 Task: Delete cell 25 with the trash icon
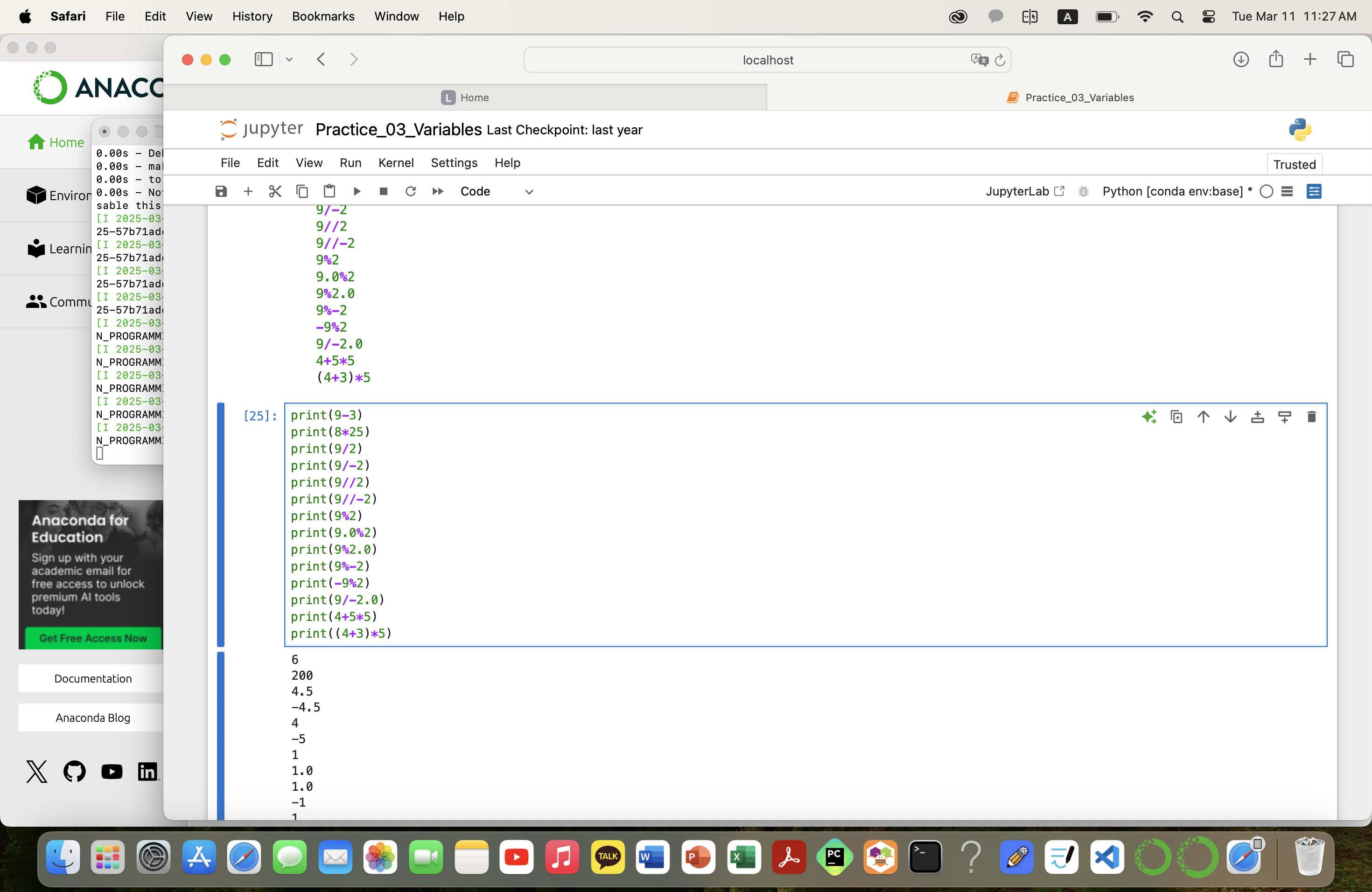[x=1311, y=417]
